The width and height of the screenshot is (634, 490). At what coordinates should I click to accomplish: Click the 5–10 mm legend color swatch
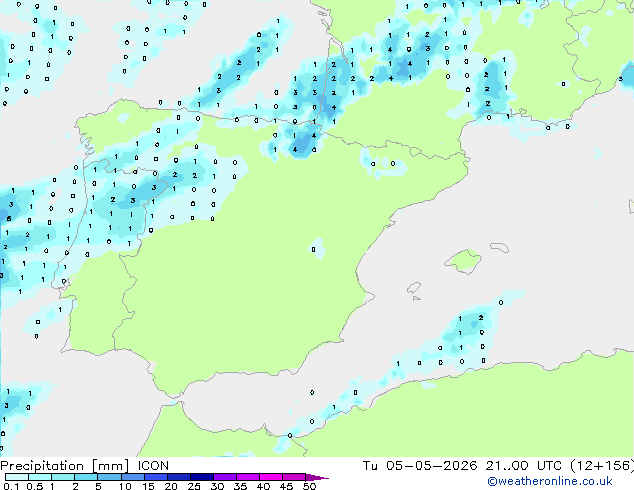pos(109,477)
